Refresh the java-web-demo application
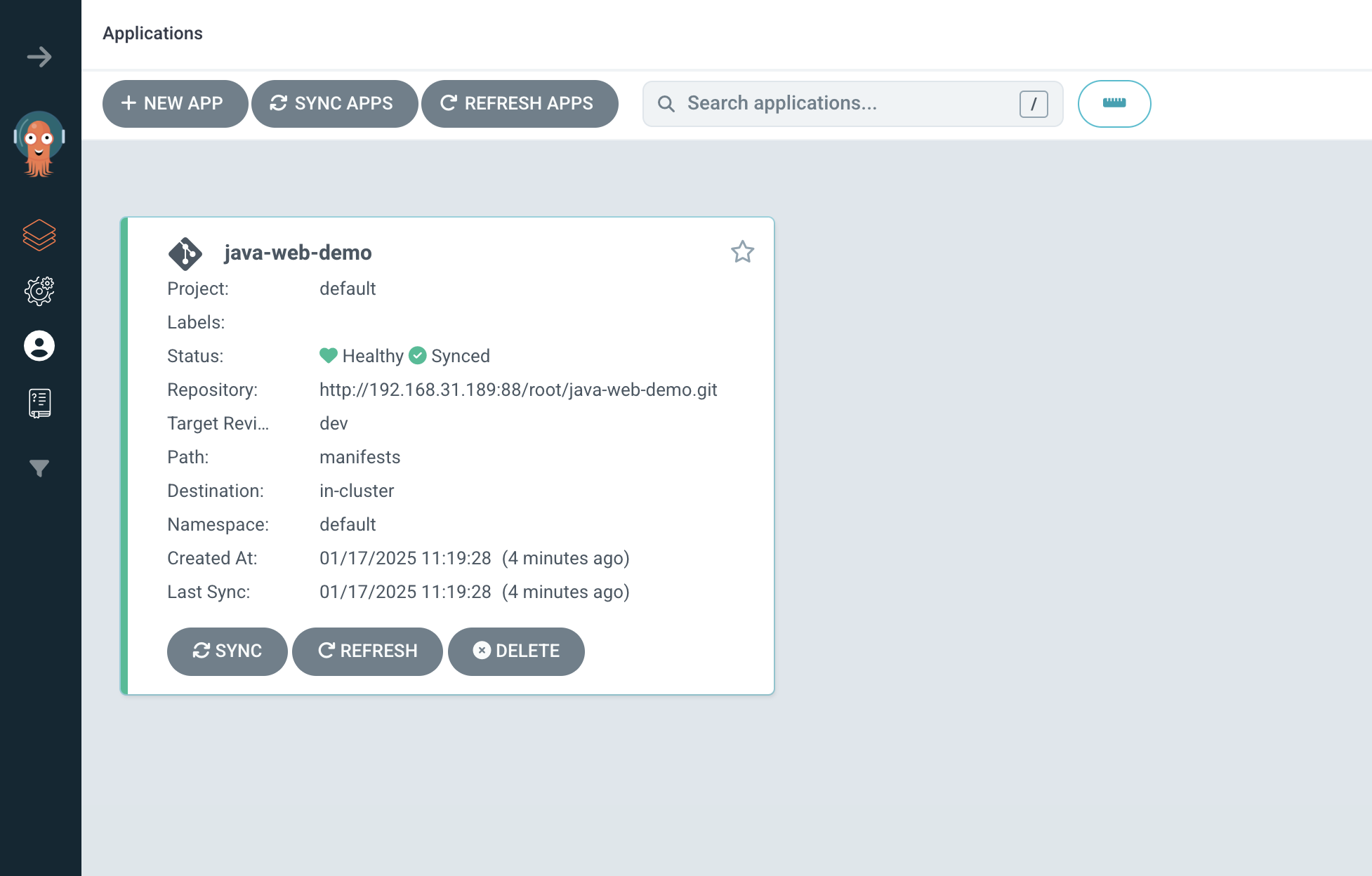Viewport: 1372px width, 876px height. (x=368, y=651)
